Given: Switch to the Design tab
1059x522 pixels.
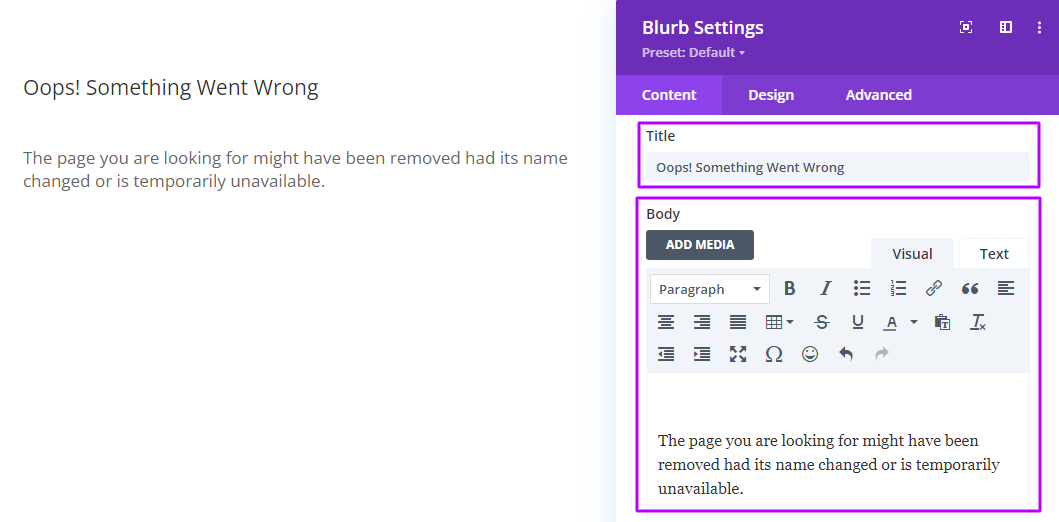Looking at the screenshot, I should (x=771, y=95).
